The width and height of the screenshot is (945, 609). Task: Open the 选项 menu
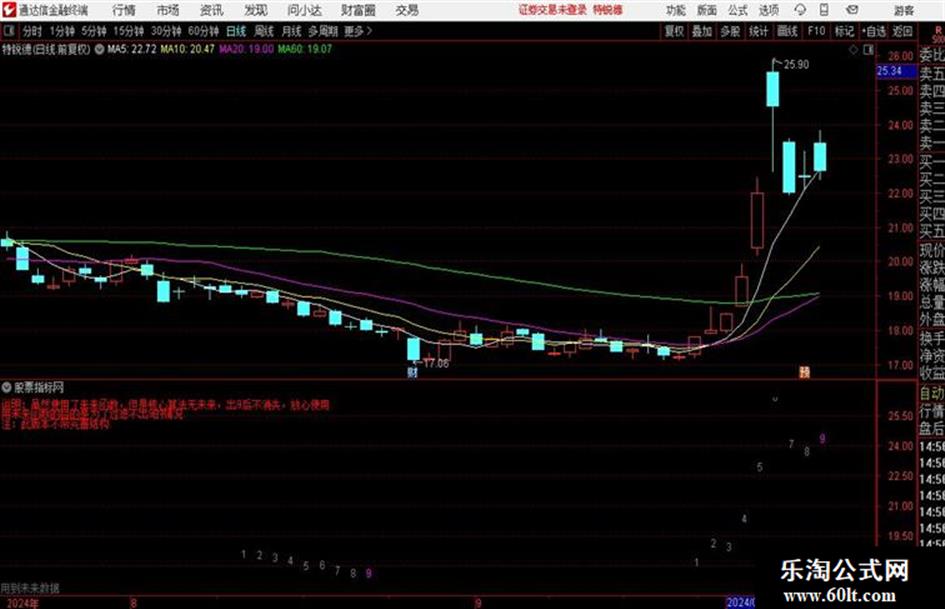(769, 10)
